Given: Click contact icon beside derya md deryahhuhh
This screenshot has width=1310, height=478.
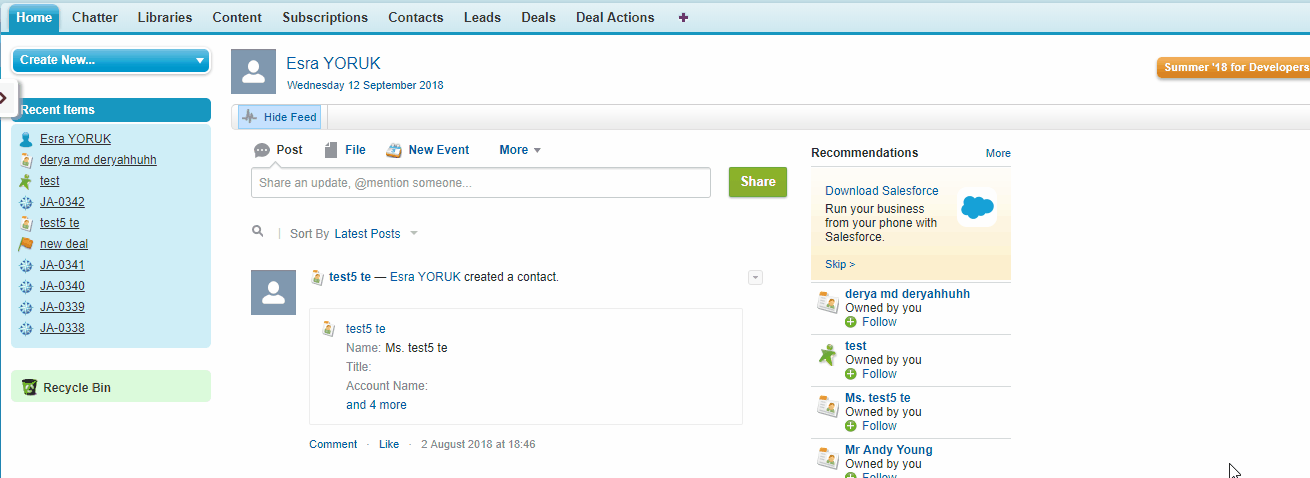Looking at the screenshot, I should pos(26,161).
